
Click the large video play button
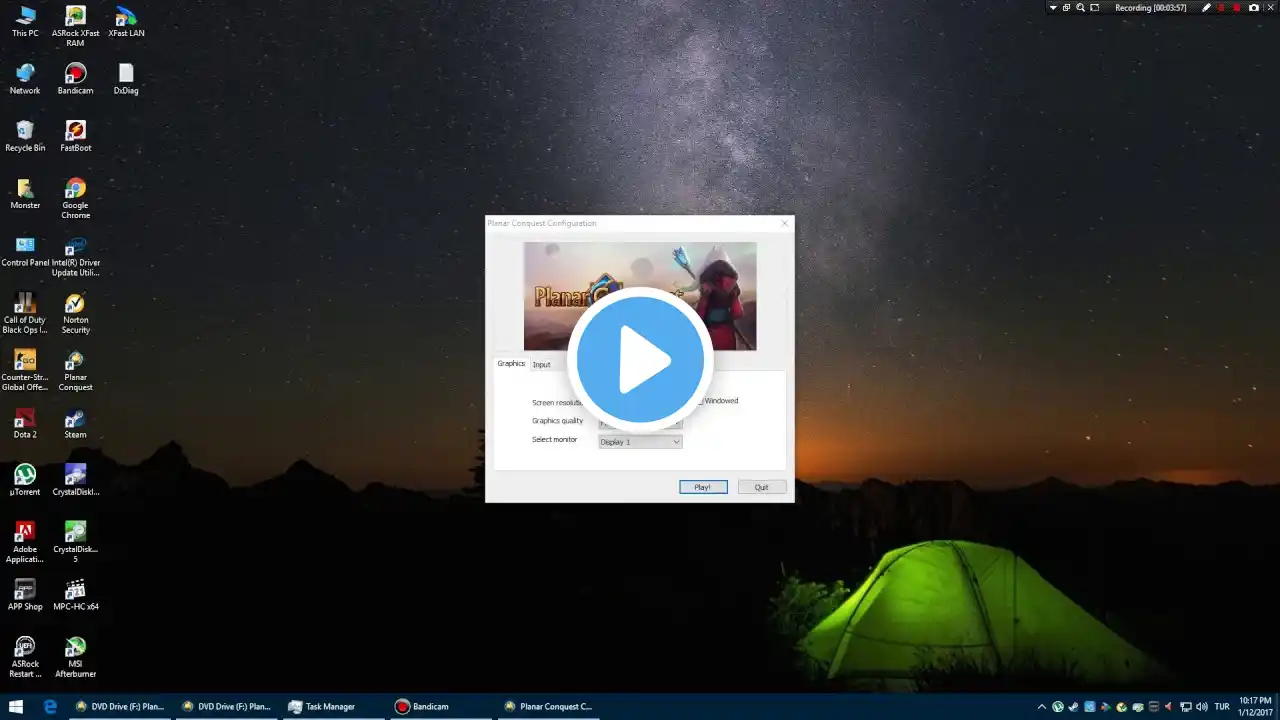pos(640,360)
